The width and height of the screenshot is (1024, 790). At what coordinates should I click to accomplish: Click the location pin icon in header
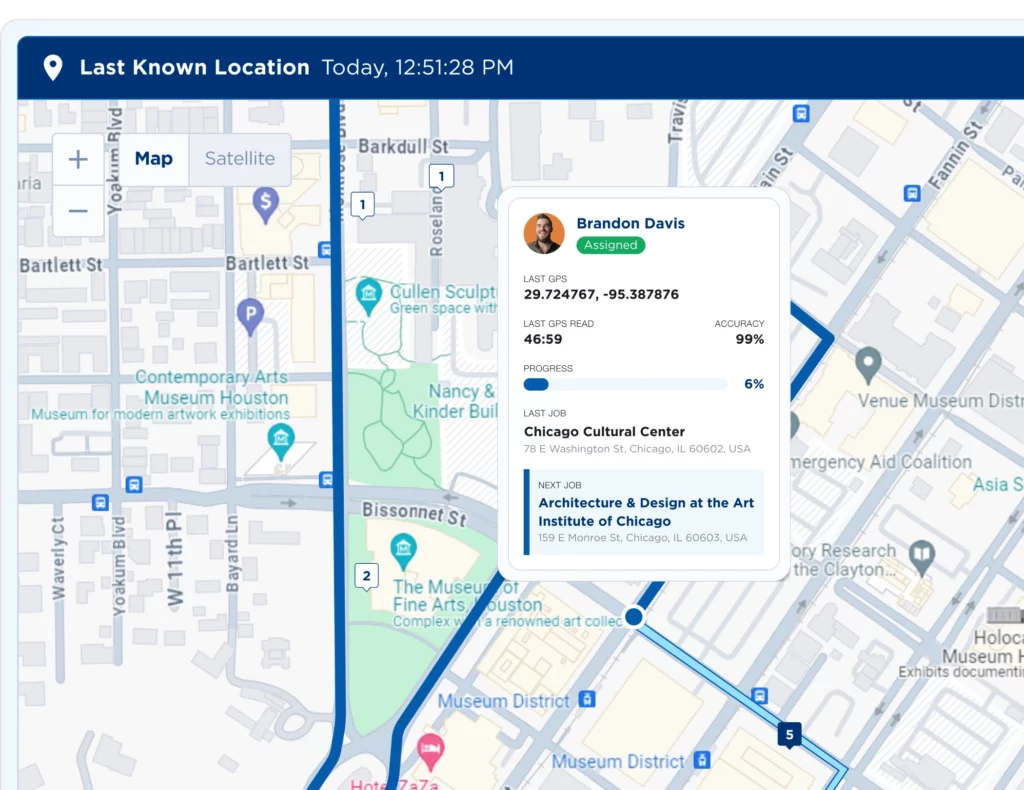tap(53, 68)
